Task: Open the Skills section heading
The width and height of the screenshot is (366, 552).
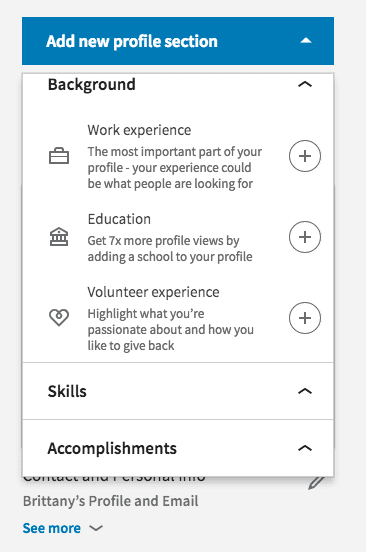Action: coord(67,391)
